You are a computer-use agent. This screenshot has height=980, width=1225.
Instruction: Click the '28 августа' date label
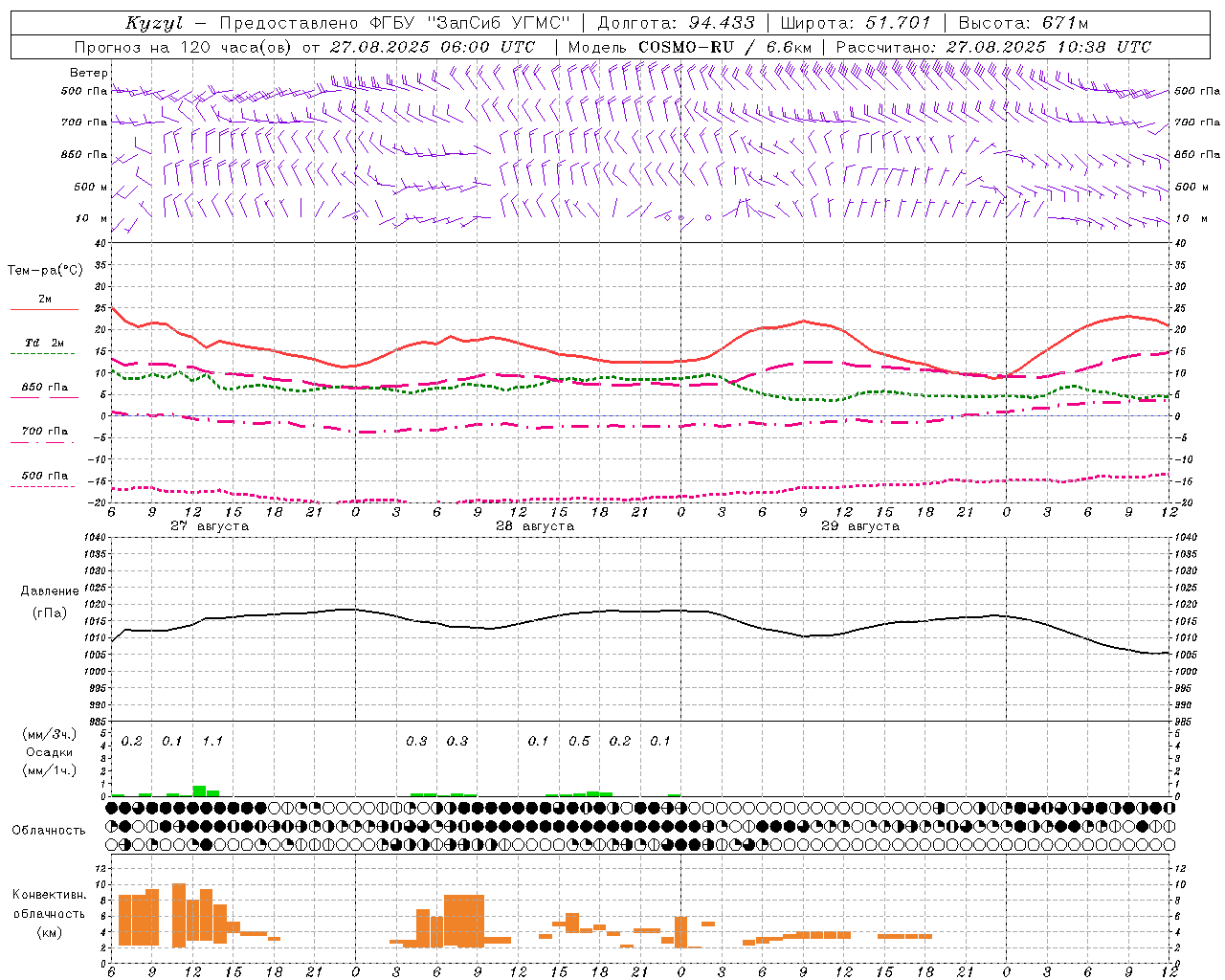[x=535, y=526]
